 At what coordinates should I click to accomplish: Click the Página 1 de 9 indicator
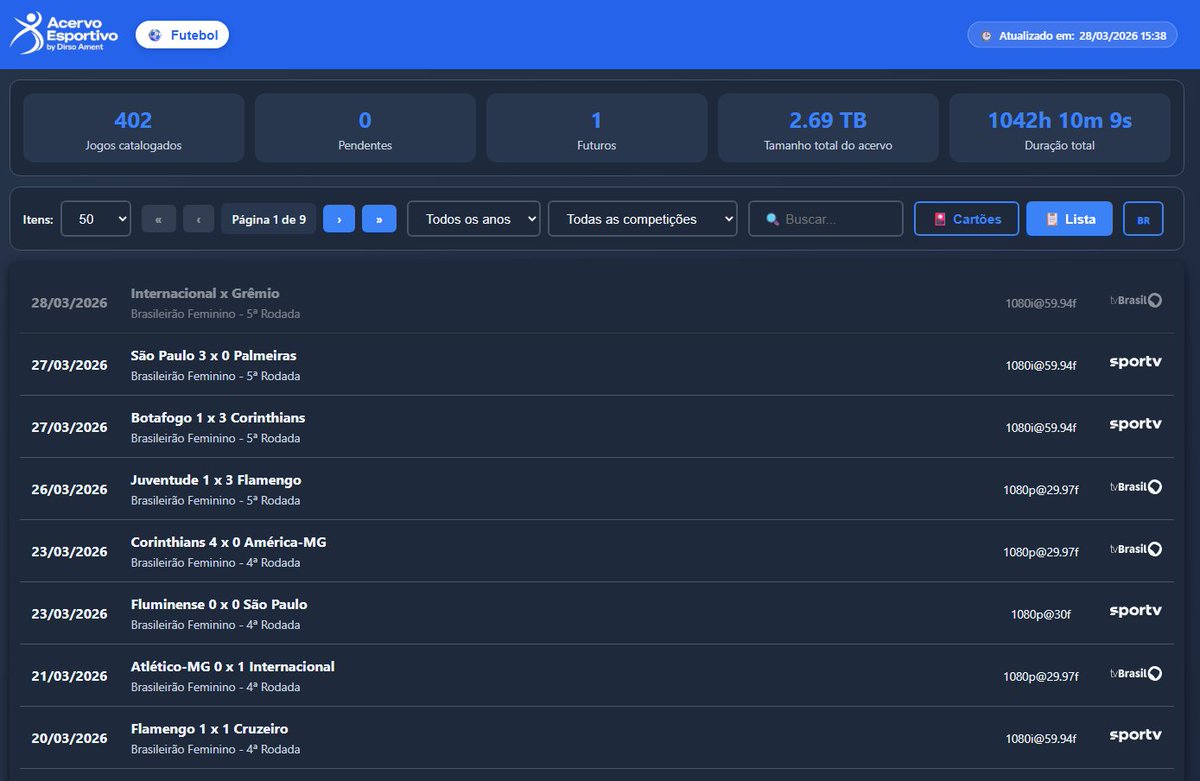click(x=269, y=219)
